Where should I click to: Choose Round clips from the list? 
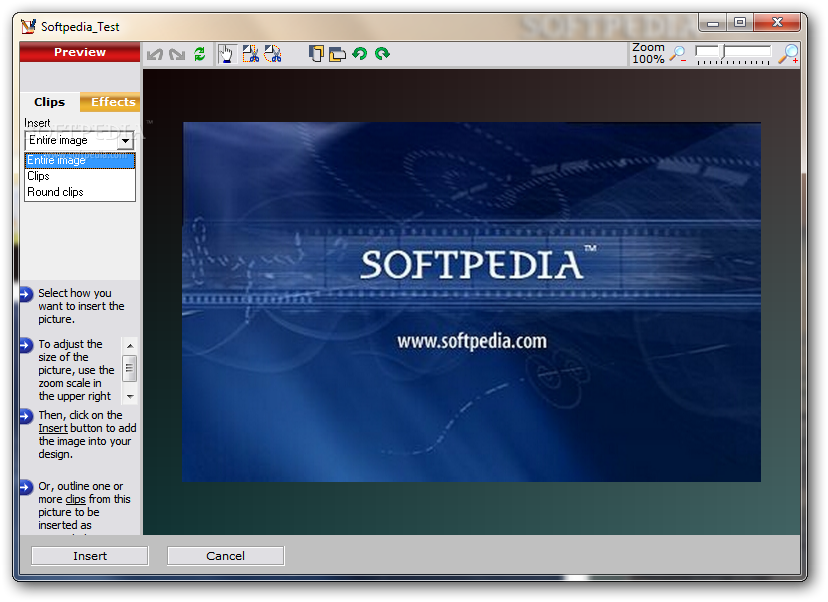[80, 192]
